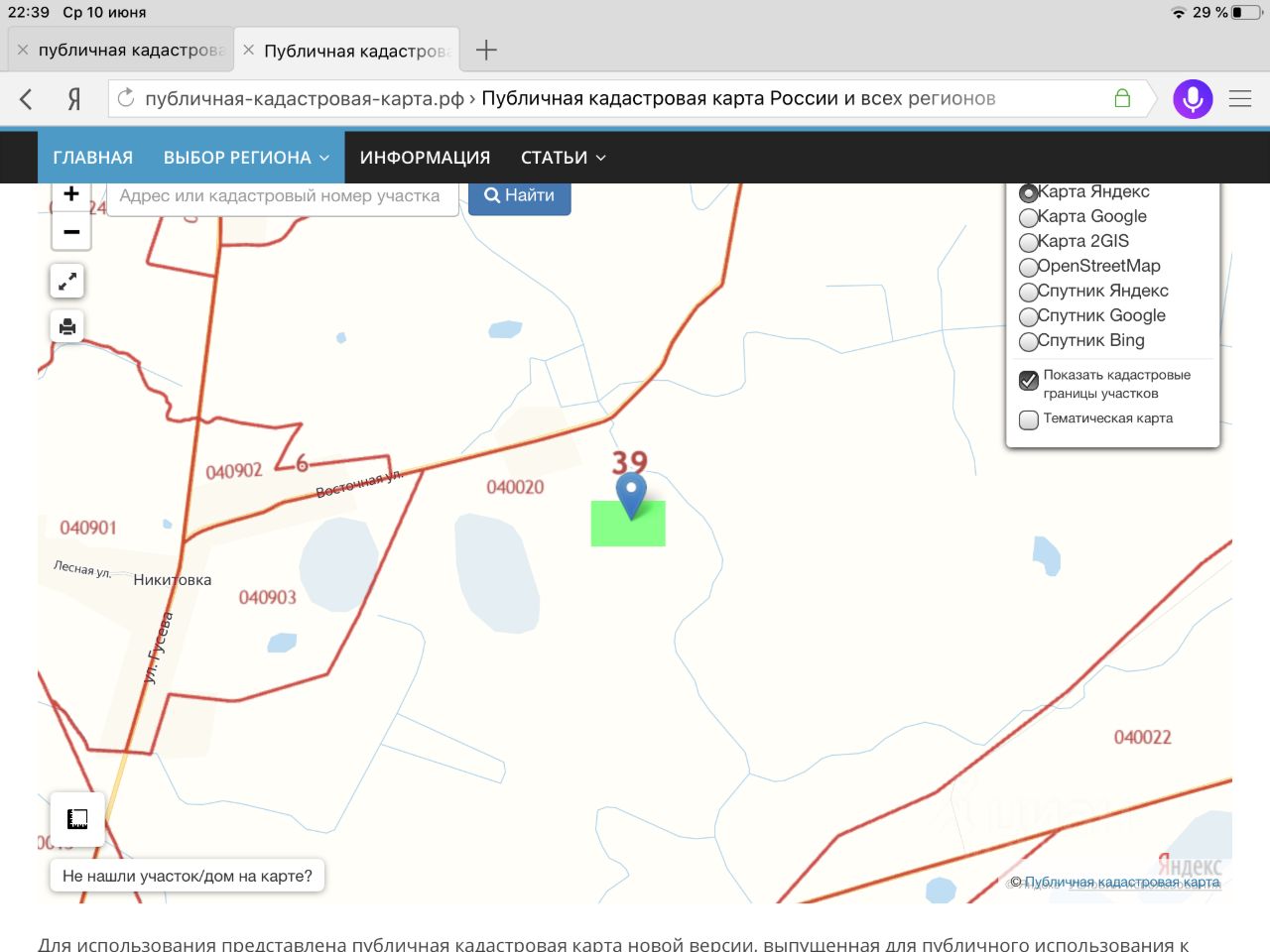This screenshot has height=952, width=1270.
Task: Open Yandex home via Я icon
Action: (73, 98)
